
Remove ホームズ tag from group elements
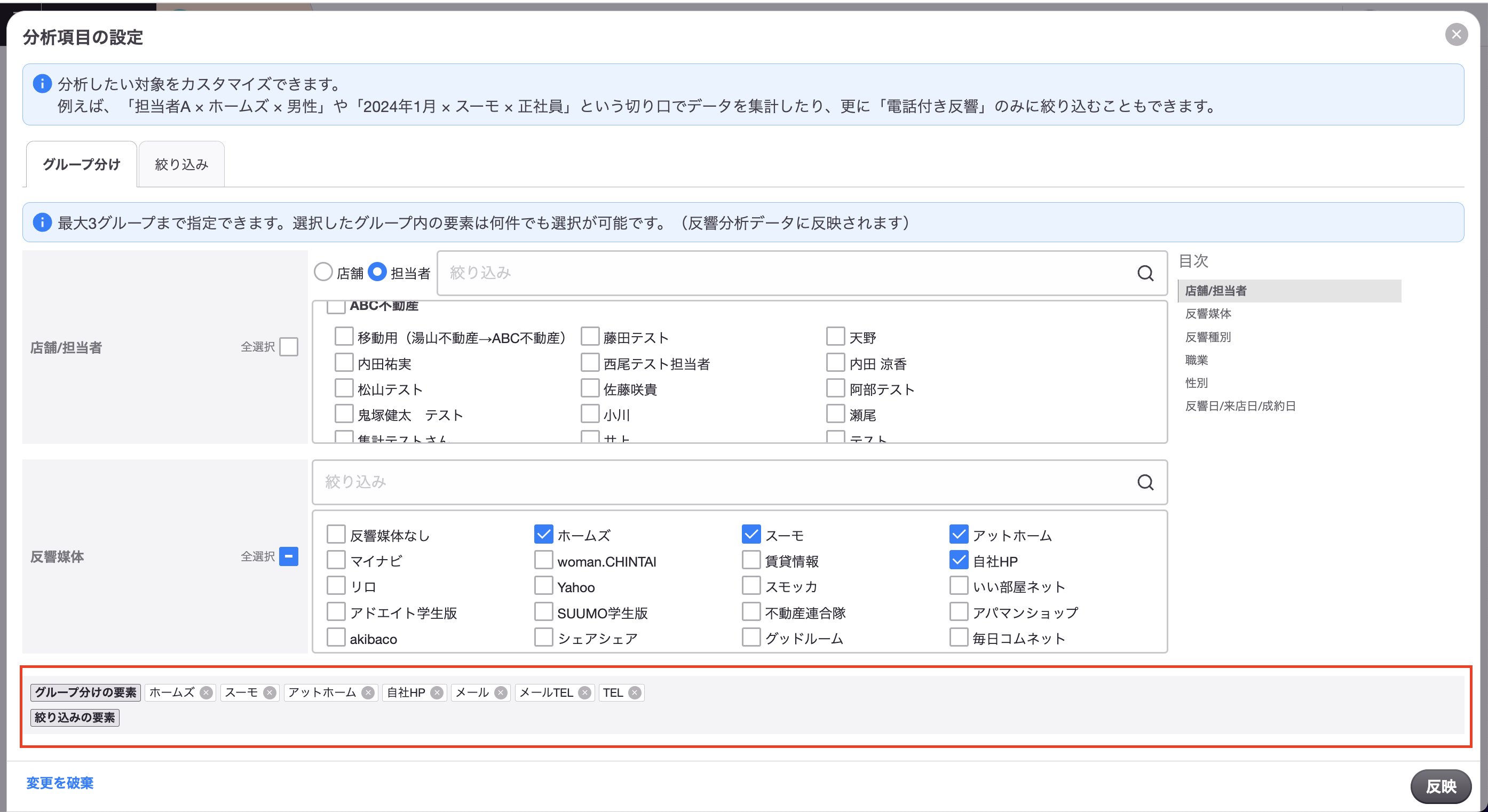(205, 692)
